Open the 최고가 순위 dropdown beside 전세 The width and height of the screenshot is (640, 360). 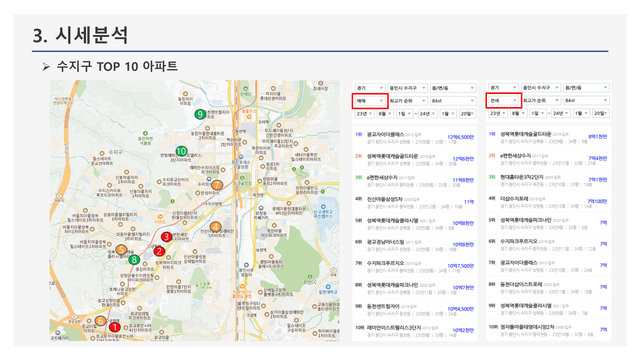click(541, 100)
